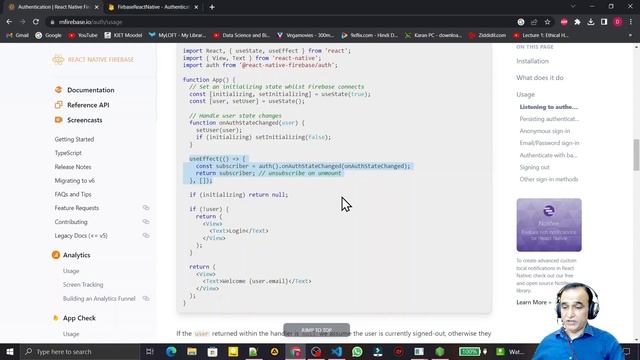
Task: Open WhatsApp from taskbar
Action: 357,351
